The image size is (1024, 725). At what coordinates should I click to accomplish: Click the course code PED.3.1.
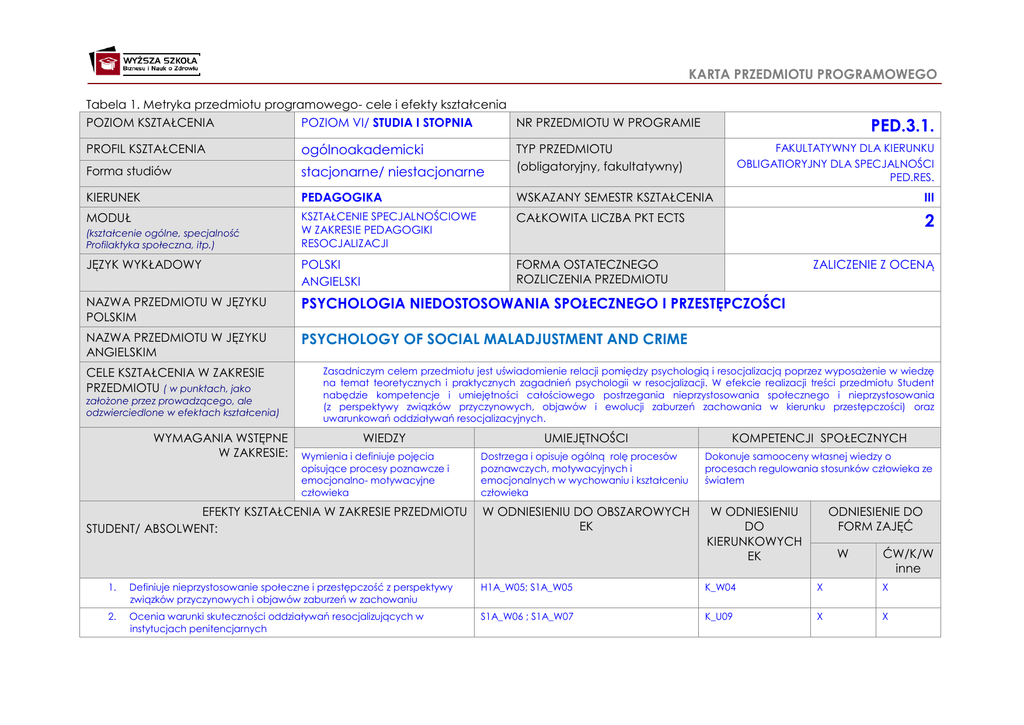pos(902,126)
